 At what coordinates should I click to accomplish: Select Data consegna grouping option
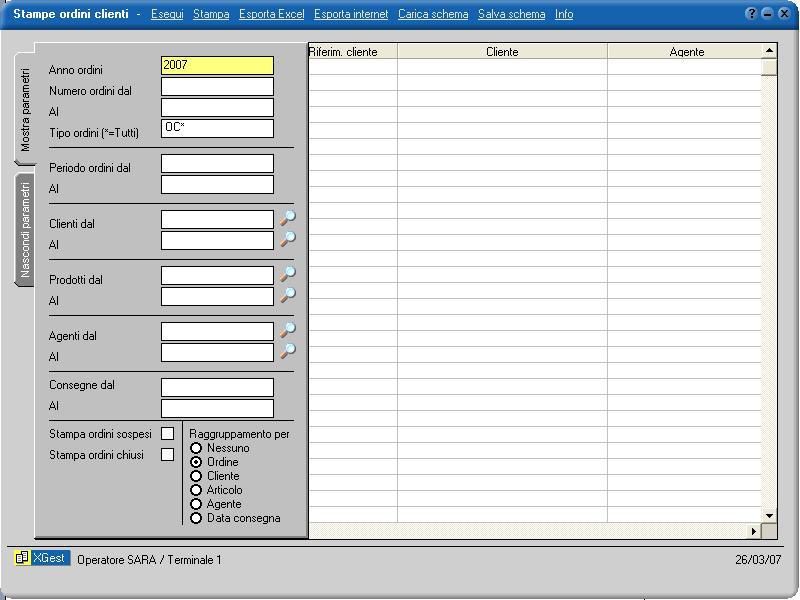(196, 519)
